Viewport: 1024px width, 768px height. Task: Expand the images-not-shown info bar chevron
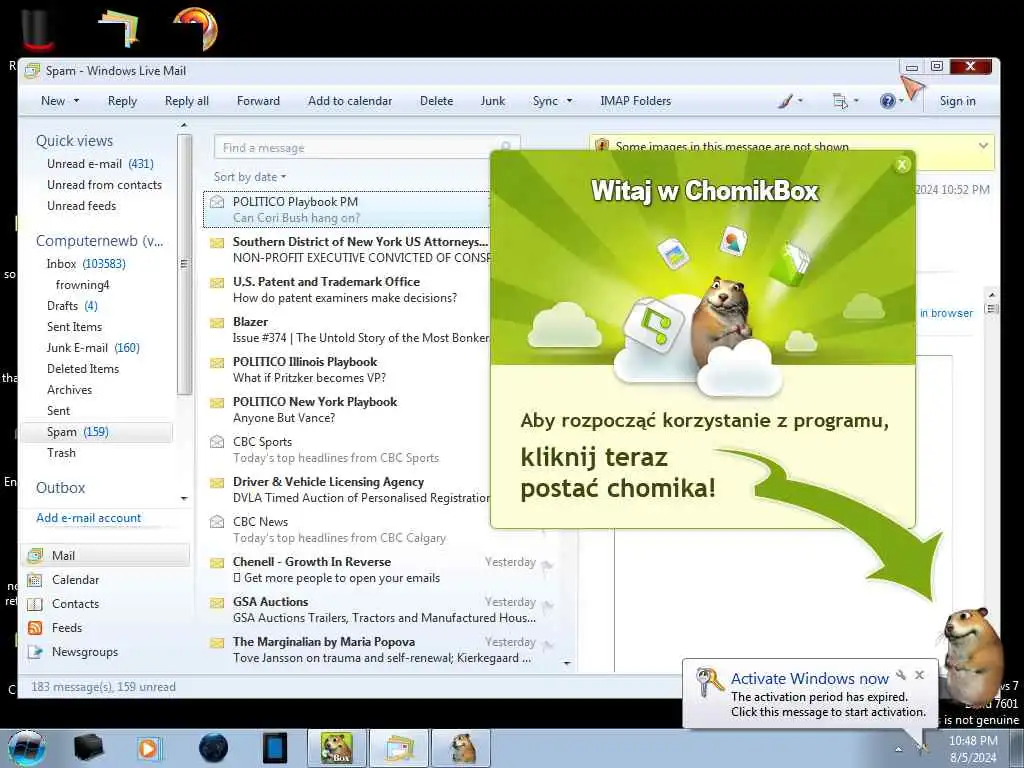pos(983,146)
